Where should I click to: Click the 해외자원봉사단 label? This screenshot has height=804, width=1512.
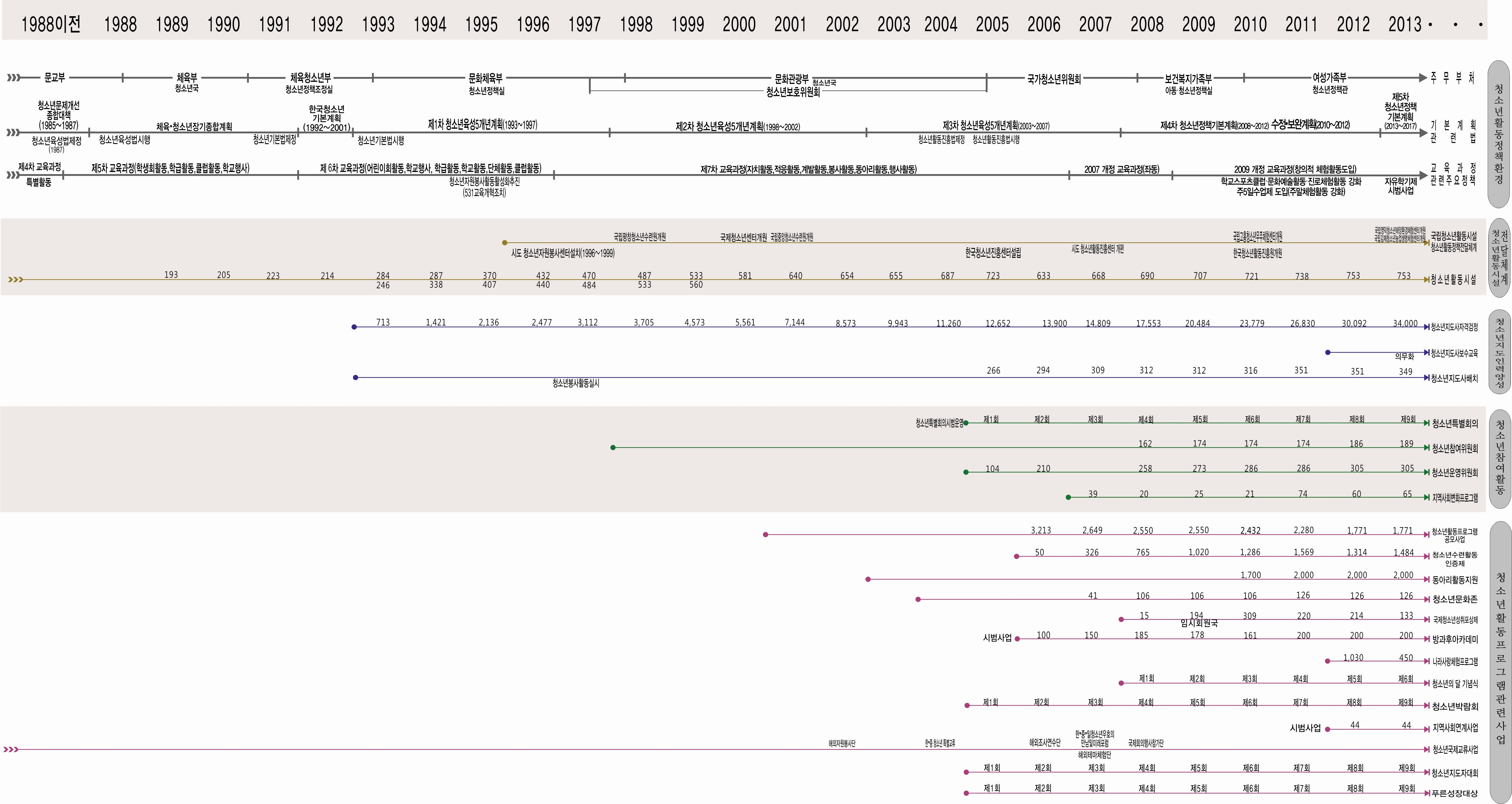tap(842, 743)
